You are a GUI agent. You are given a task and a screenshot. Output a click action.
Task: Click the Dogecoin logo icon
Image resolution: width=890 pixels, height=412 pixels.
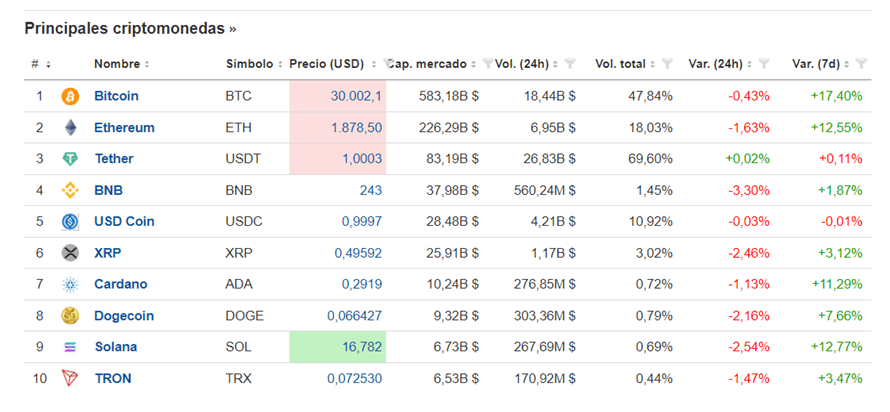70,316
